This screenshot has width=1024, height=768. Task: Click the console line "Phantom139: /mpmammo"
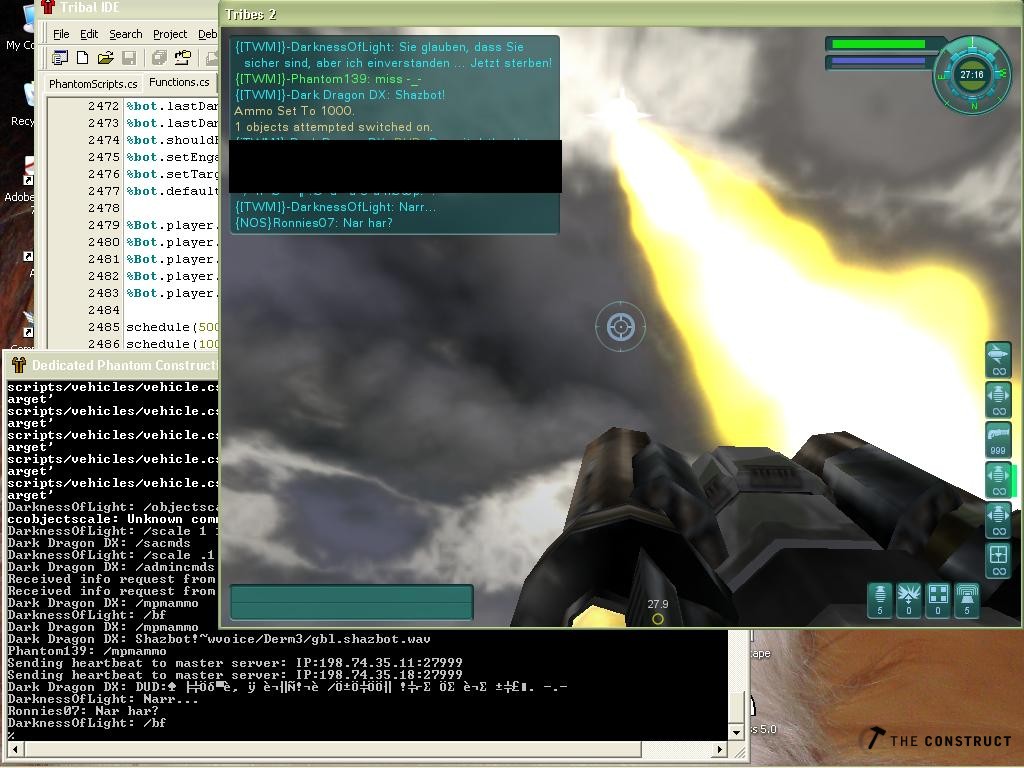[x=87, y=651]
